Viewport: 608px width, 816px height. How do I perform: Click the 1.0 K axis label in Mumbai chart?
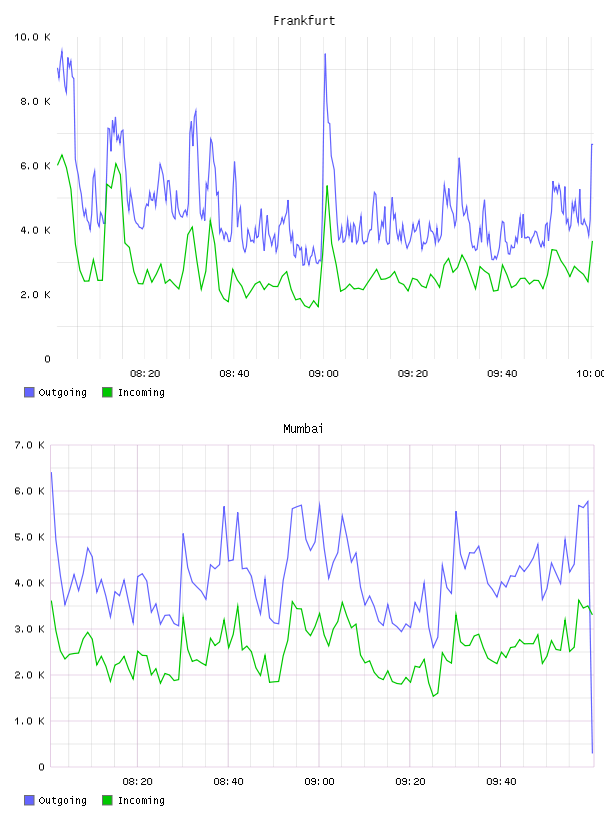[x=30, y=721]
